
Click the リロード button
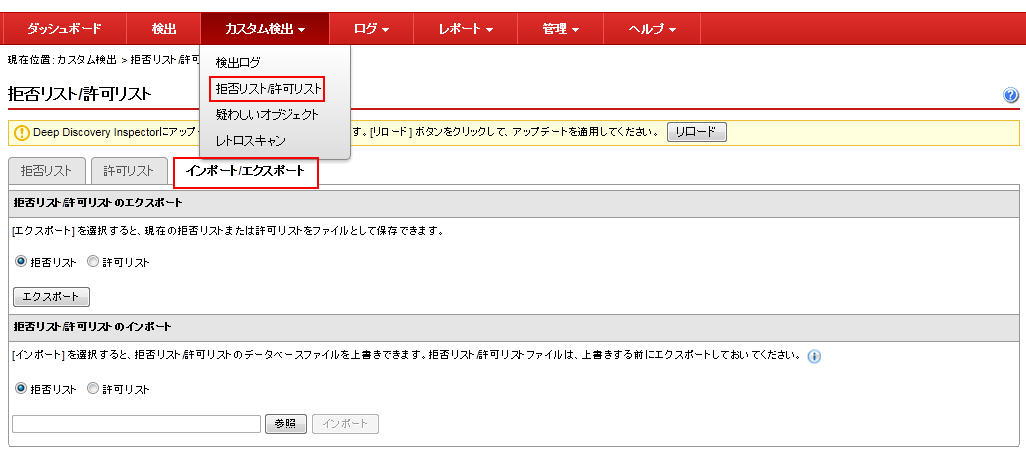696,132
